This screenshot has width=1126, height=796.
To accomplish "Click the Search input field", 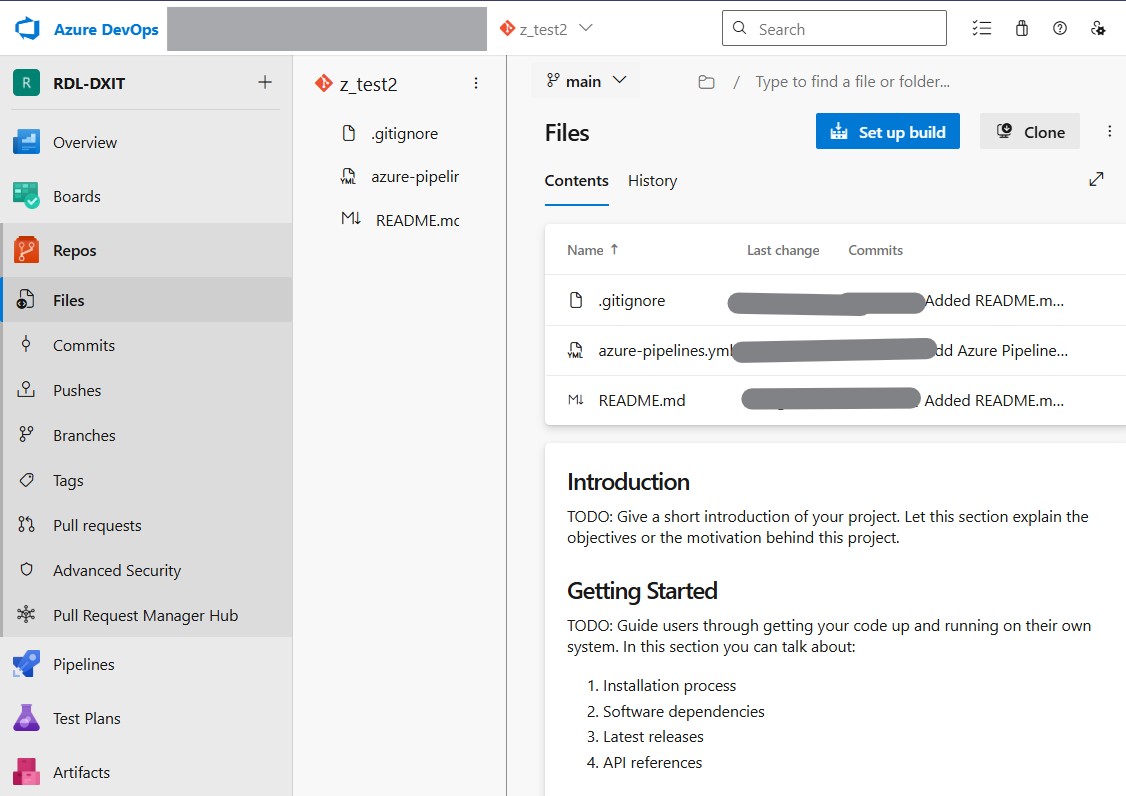I will point(834,29).
